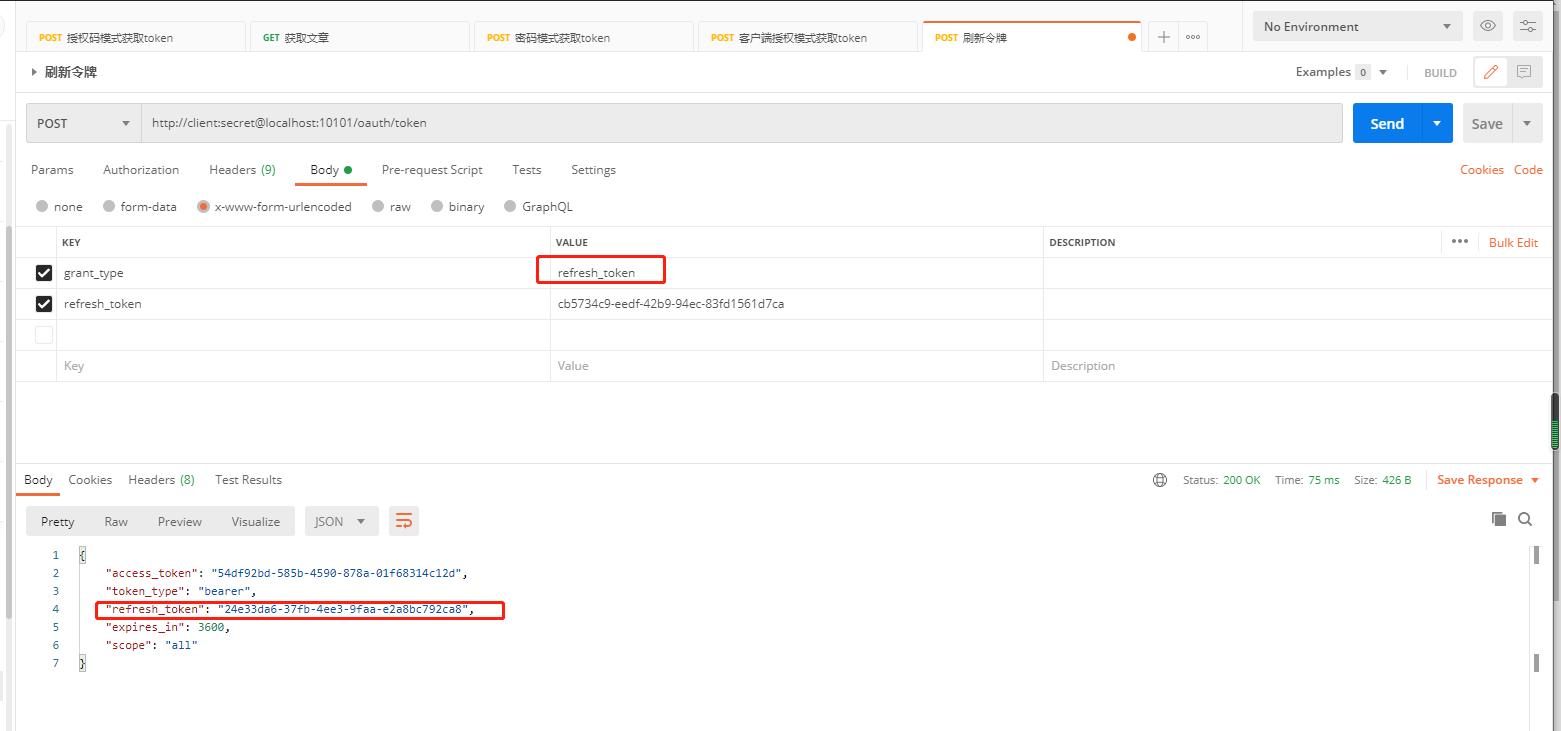This screenshot has width=1561, height=731.
Task: Open the Params request tab
Action: point(52,170)
